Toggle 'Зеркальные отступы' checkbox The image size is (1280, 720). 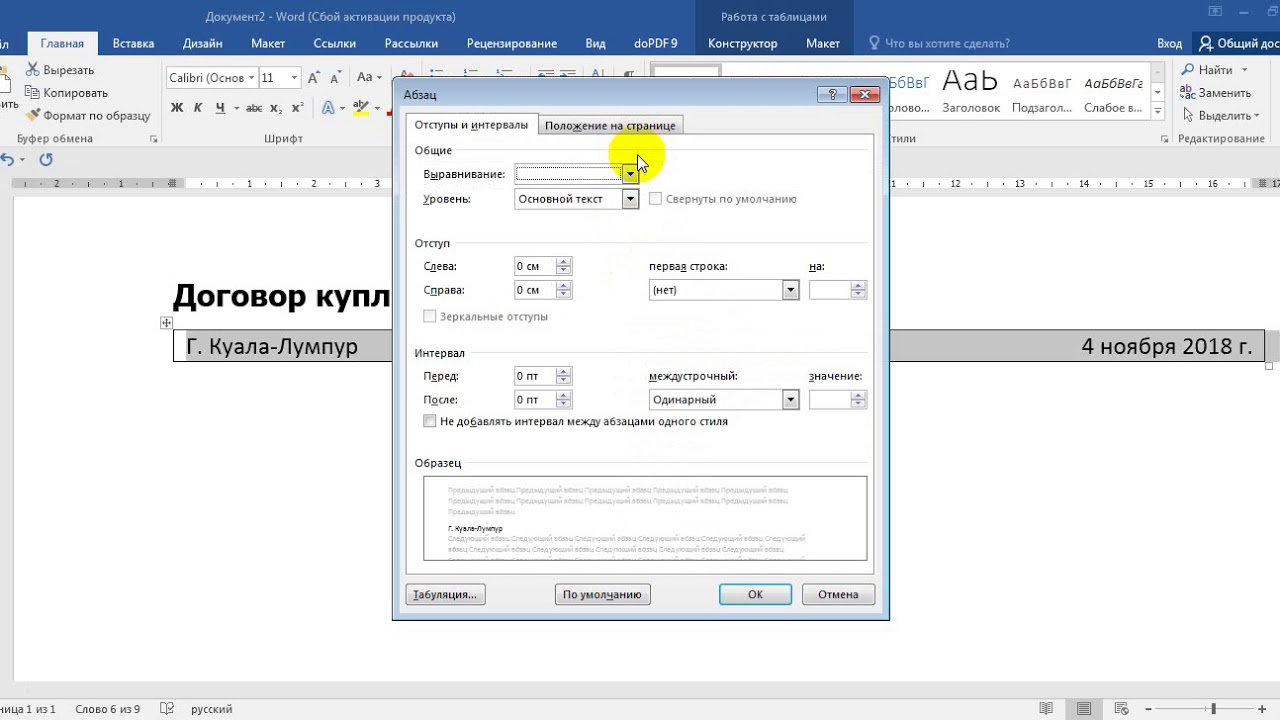point(430,316)
